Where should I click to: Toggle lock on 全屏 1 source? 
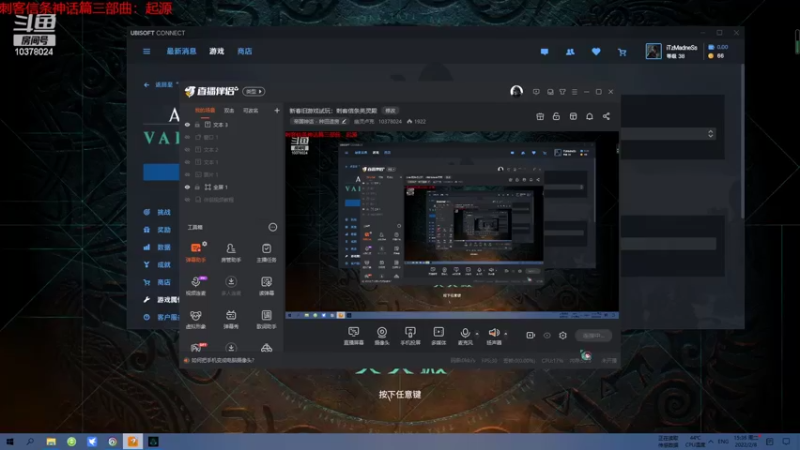(197, 187)
